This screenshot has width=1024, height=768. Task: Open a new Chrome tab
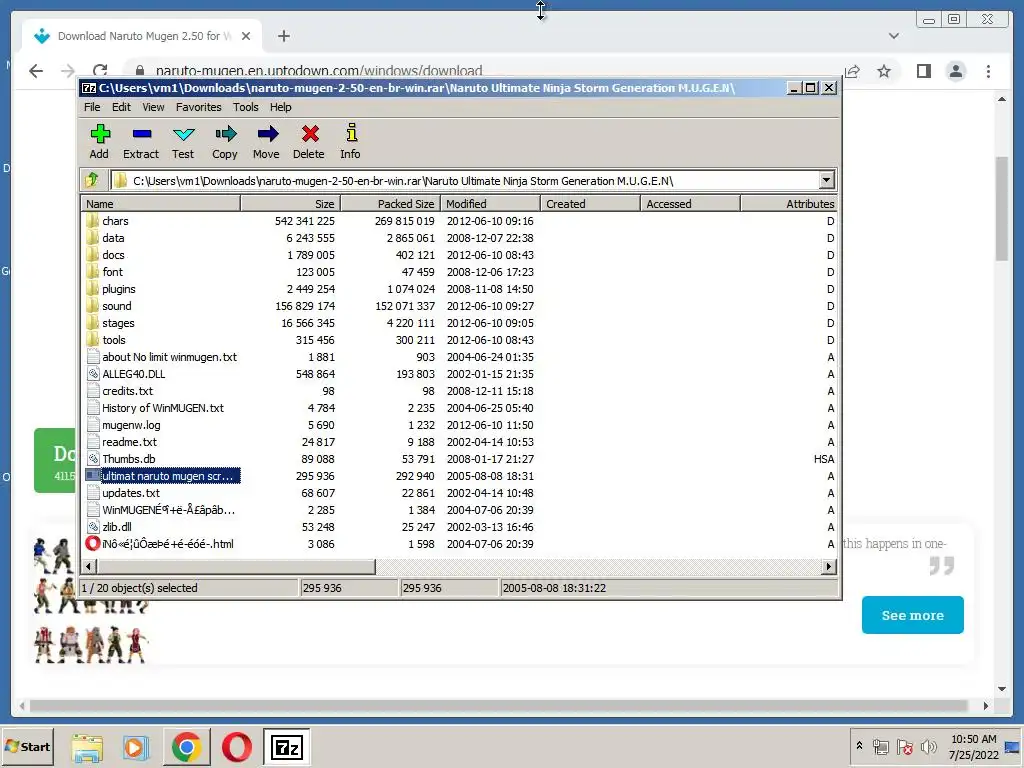(283, 36)
